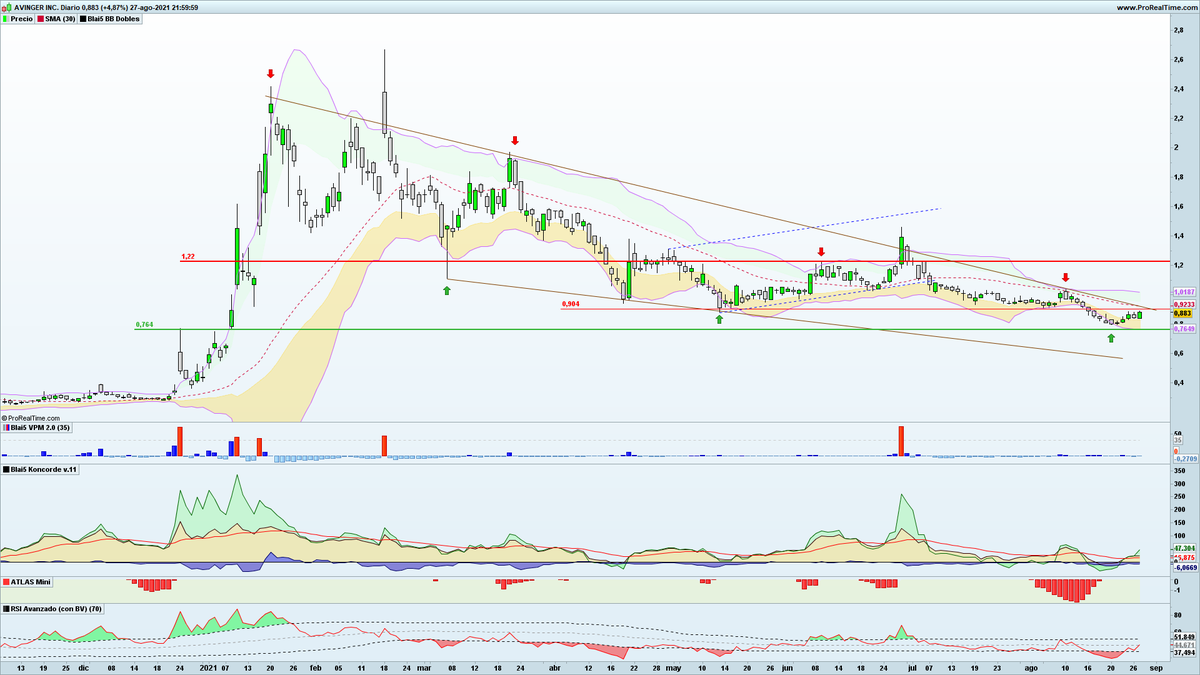This screenshot has height=675, width=1200.
Task: Click the RSI Avanzado black square icon
Action: [6, 608]
